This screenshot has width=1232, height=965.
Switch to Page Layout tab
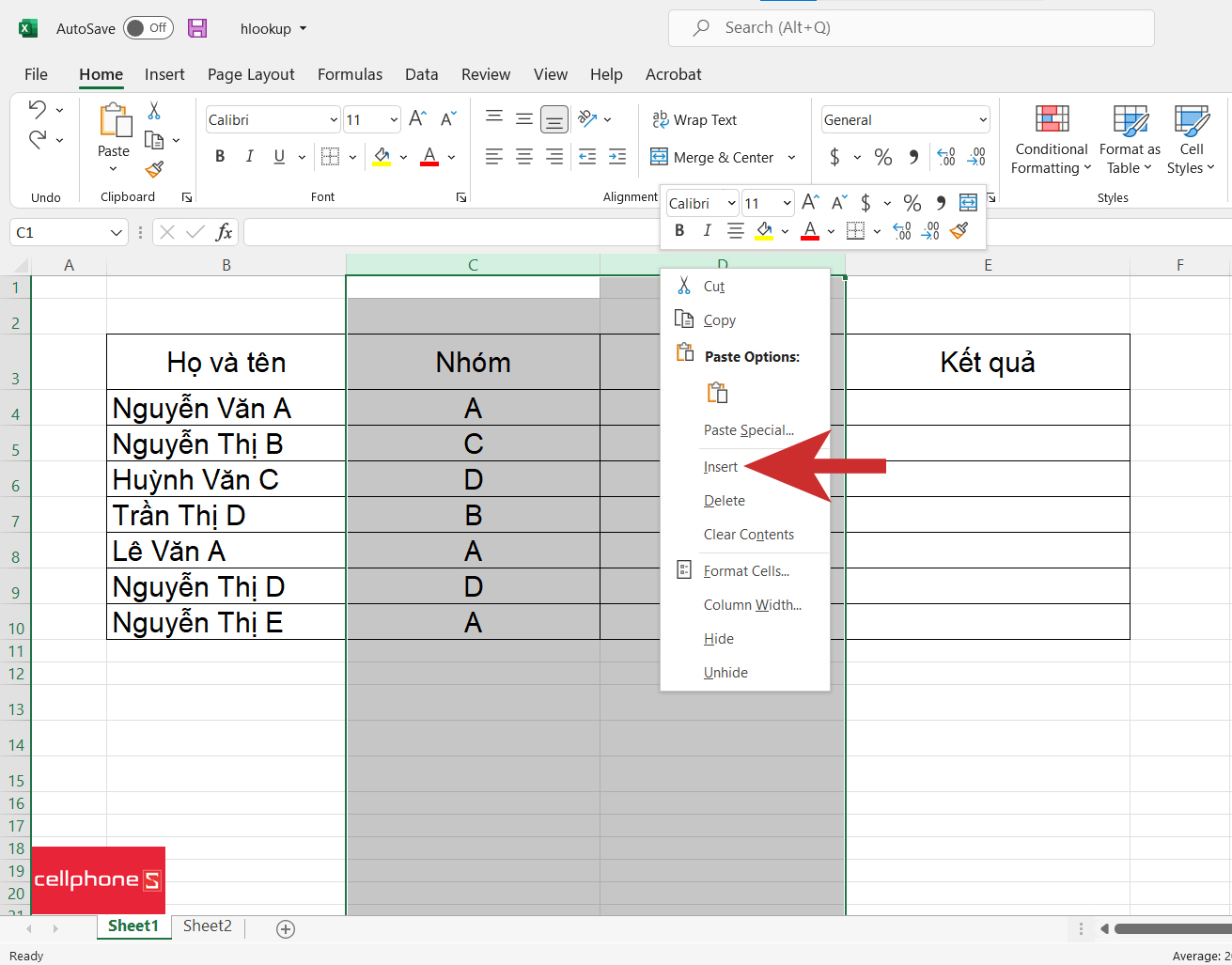251,74
